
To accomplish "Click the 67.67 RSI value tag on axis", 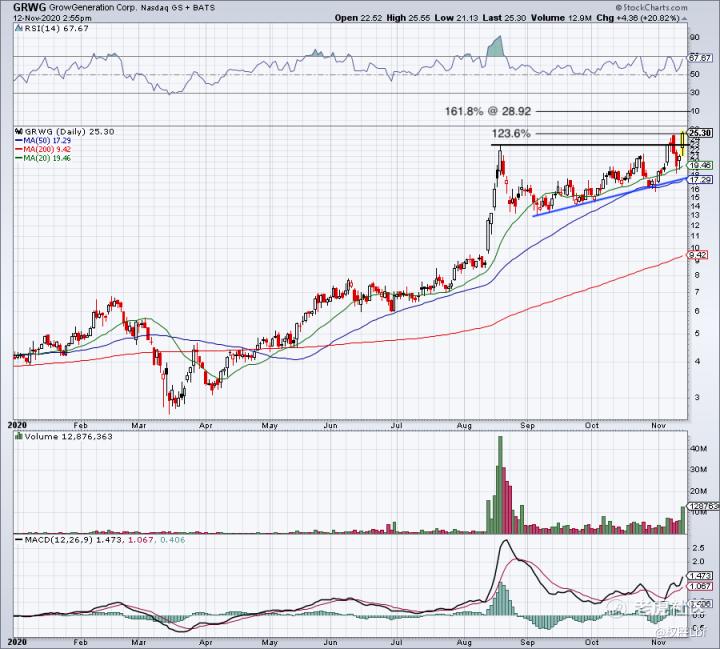I will click(x=700, y=58).
